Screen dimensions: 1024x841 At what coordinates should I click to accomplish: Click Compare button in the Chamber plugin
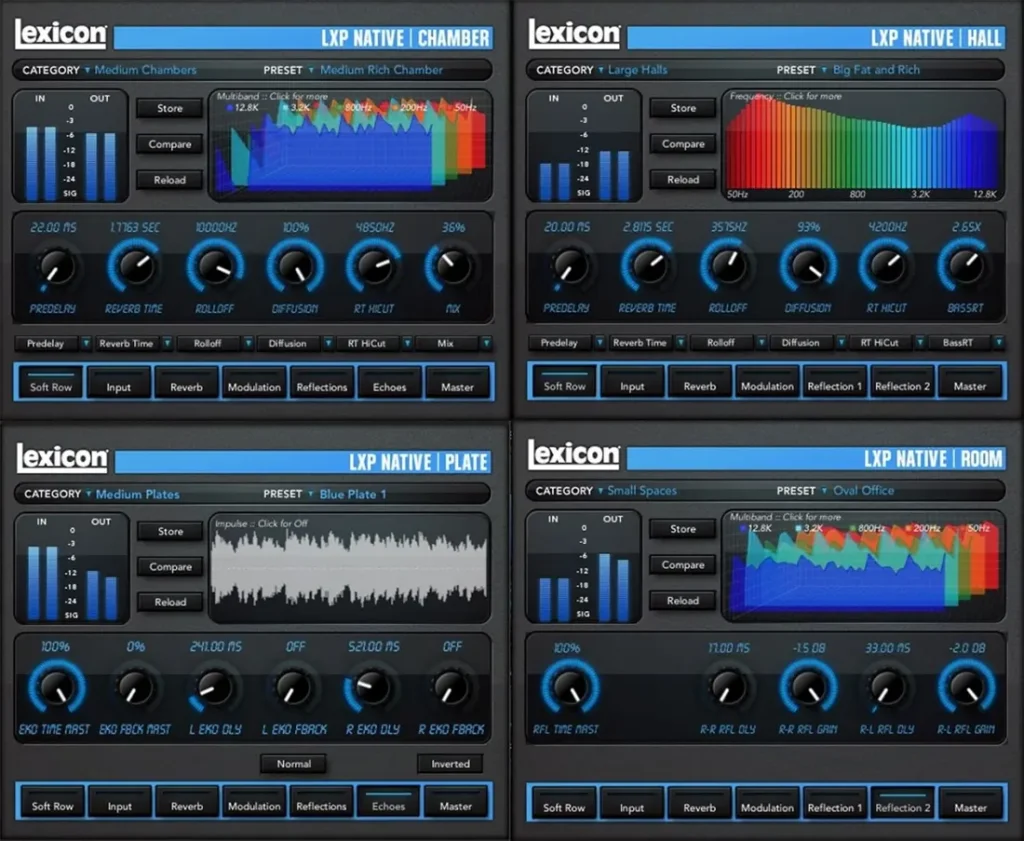(170, 144)
